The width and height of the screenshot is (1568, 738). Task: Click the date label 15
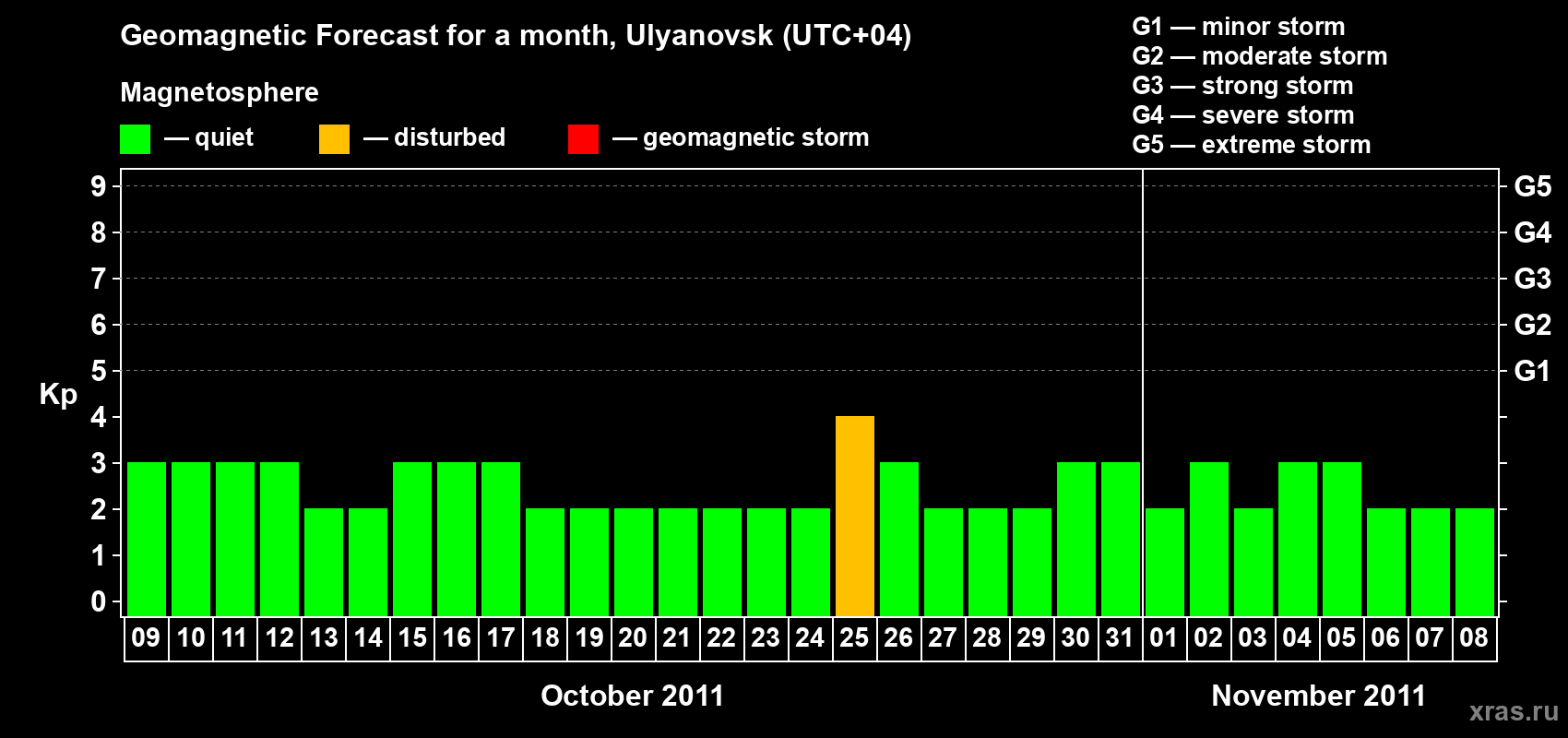[412, 637]
